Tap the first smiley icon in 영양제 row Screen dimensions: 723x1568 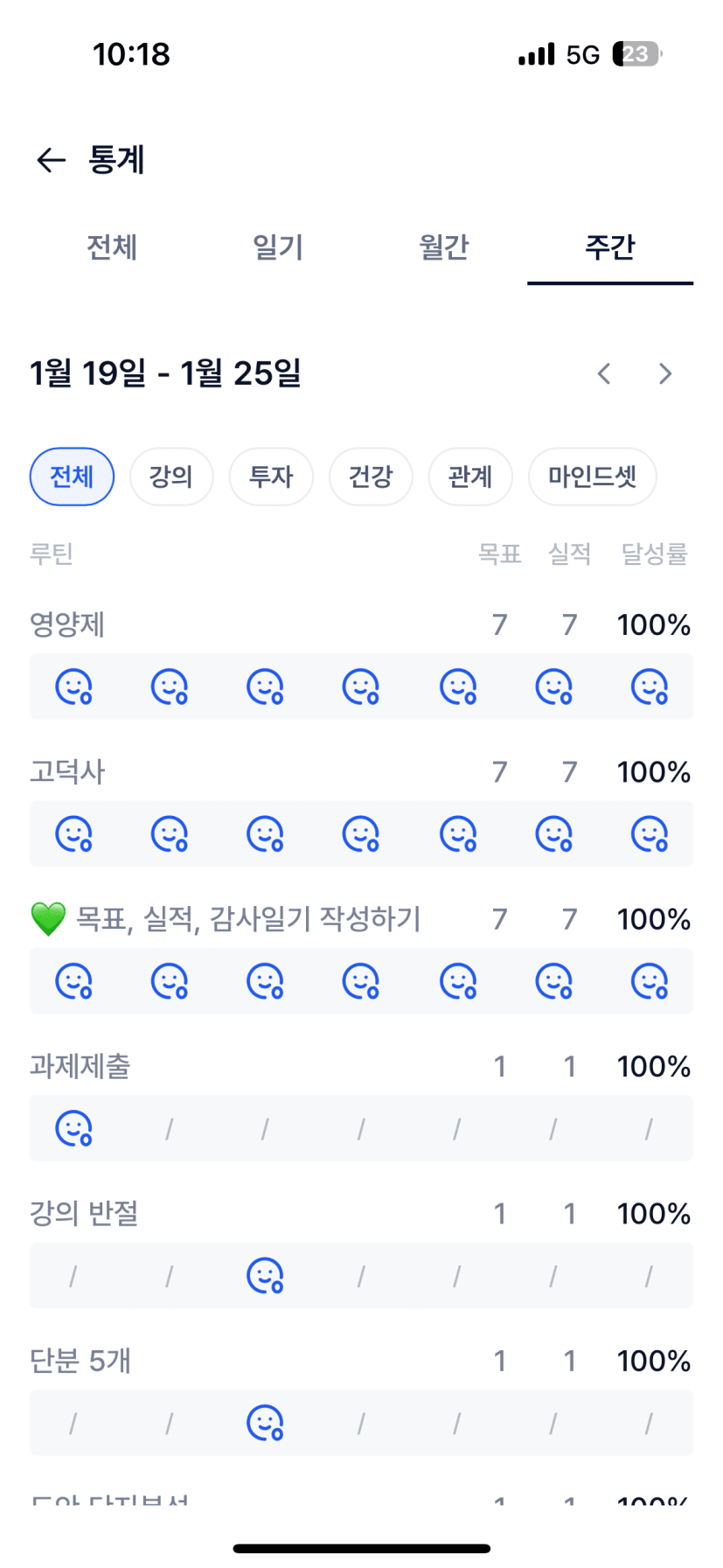click(x=73, y=687)
